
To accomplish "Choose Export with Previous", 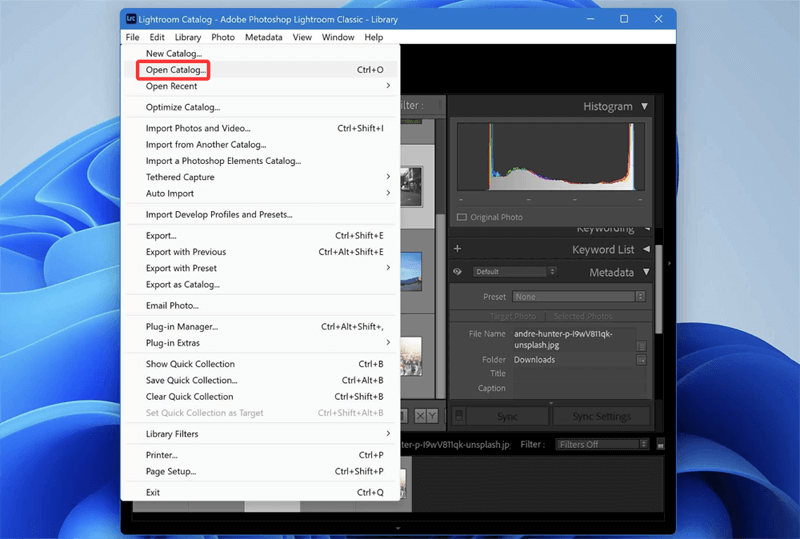I will [x=260, y=252].
